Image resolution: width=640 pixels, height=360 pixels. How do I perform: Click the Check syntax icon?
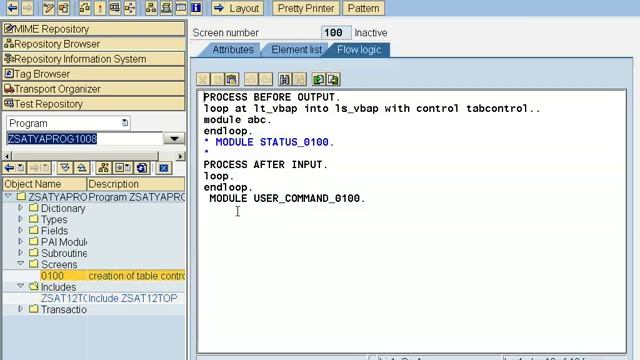[85, 7]
